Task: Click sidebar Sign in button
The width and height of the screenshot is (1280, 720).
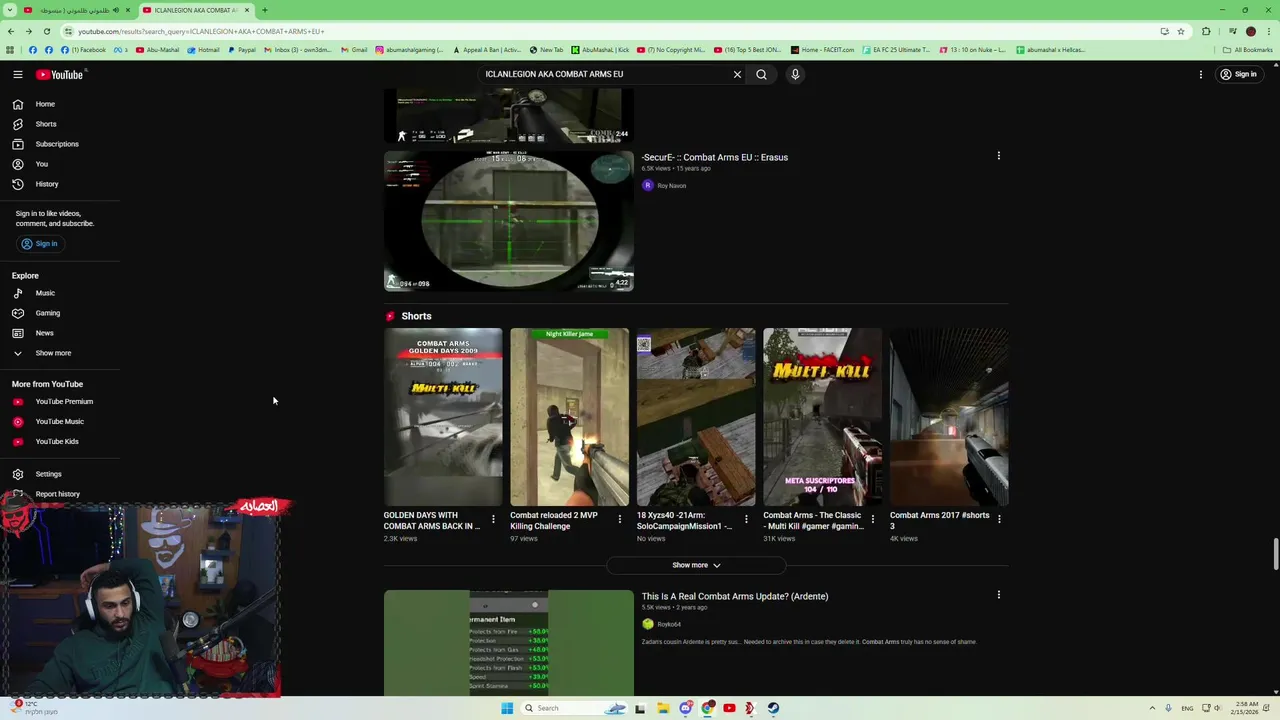Action: click(x=40, y=244)
